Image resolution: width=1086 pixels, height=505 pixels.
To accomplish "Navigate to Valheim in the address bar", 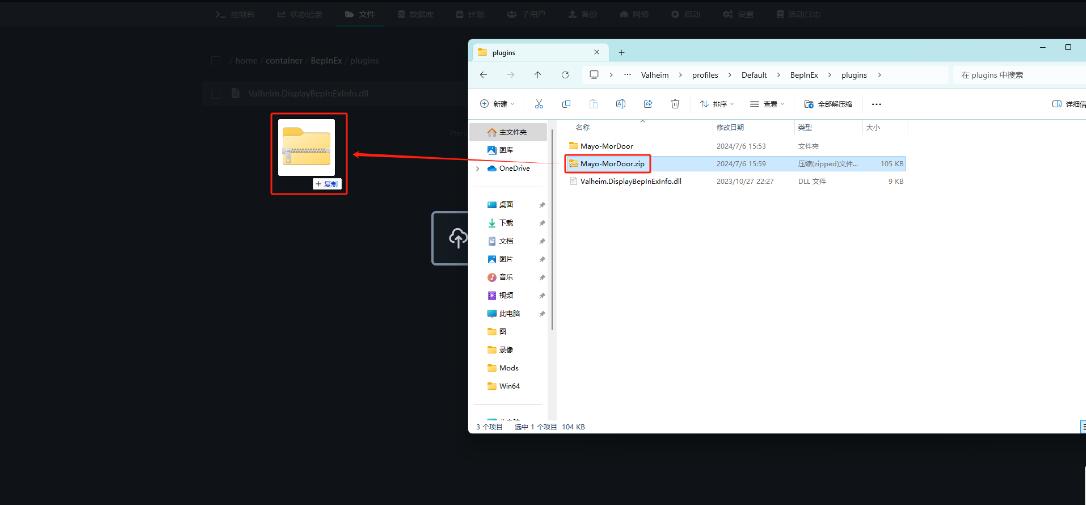I will tap(655, 75).
